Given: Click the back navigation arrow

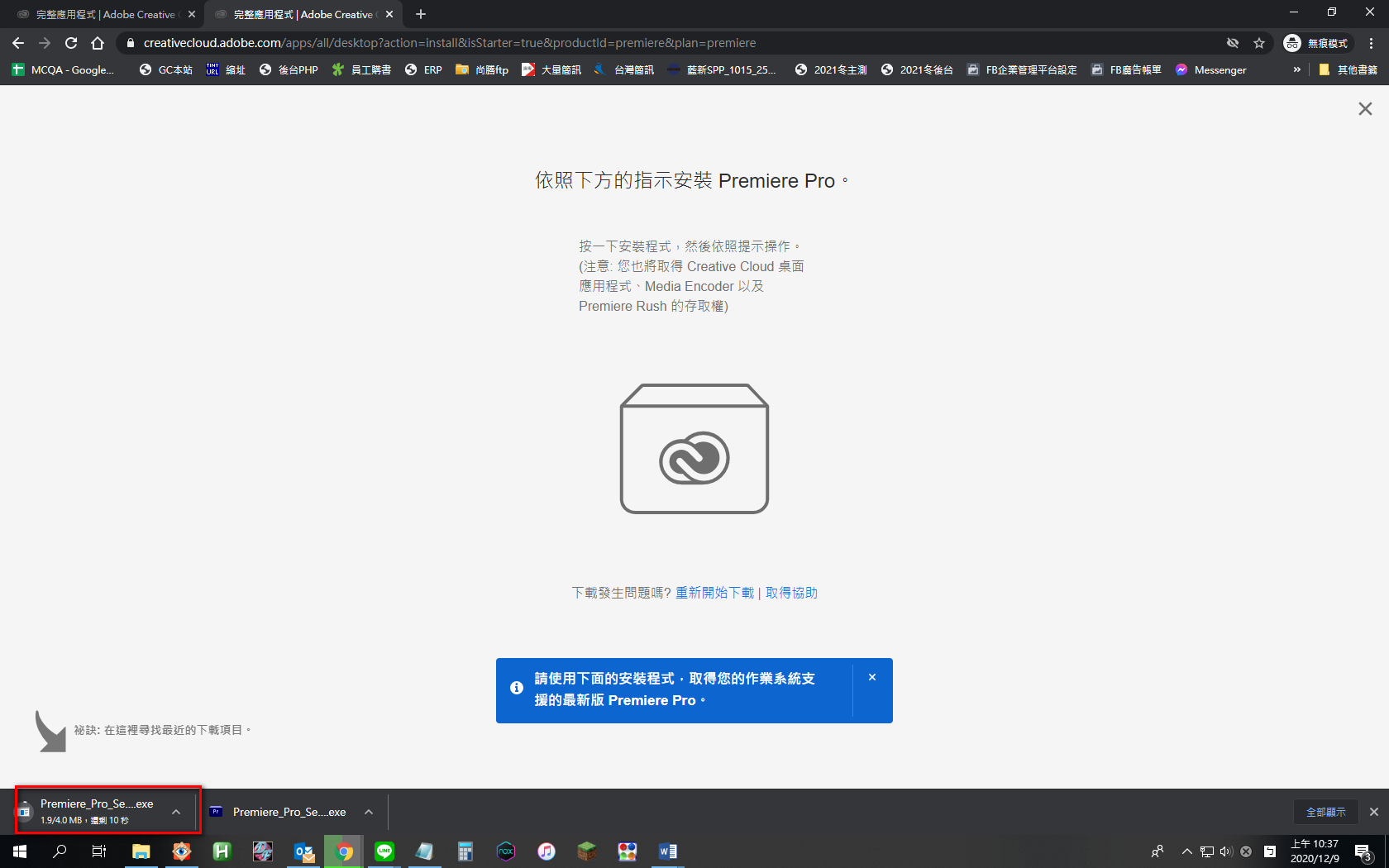Looking at the screenshot, I should click(18, 43).
